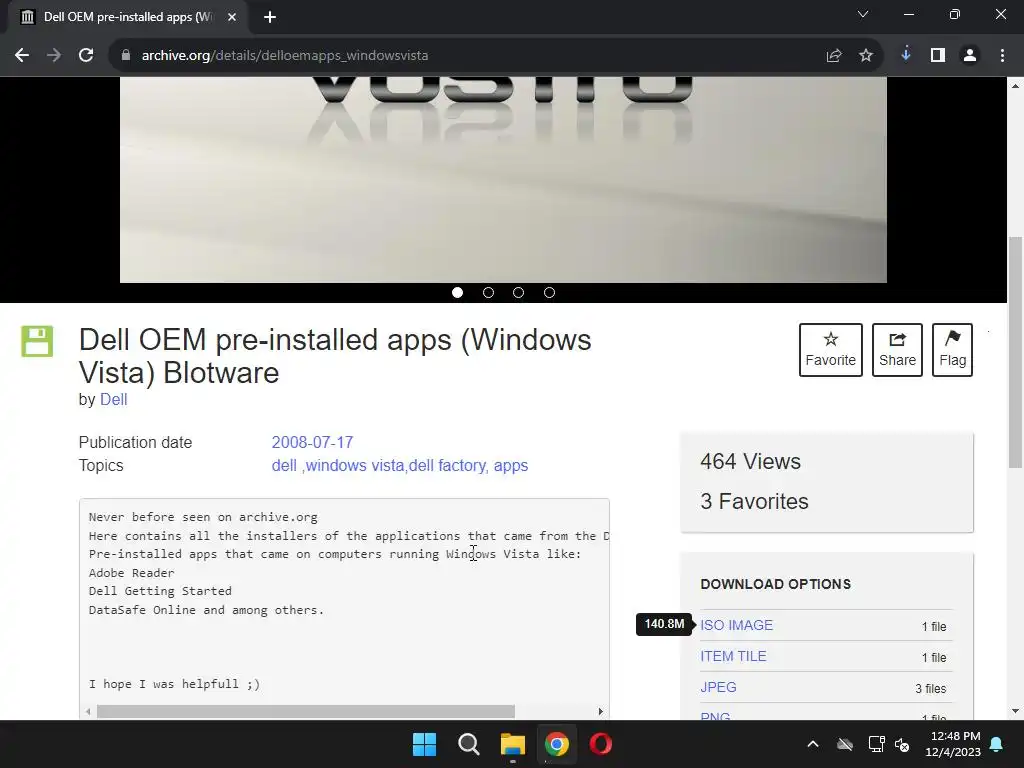1024x768 pixels.
Task: Open the notifications bell icon
Action: [x=997, y=744]
